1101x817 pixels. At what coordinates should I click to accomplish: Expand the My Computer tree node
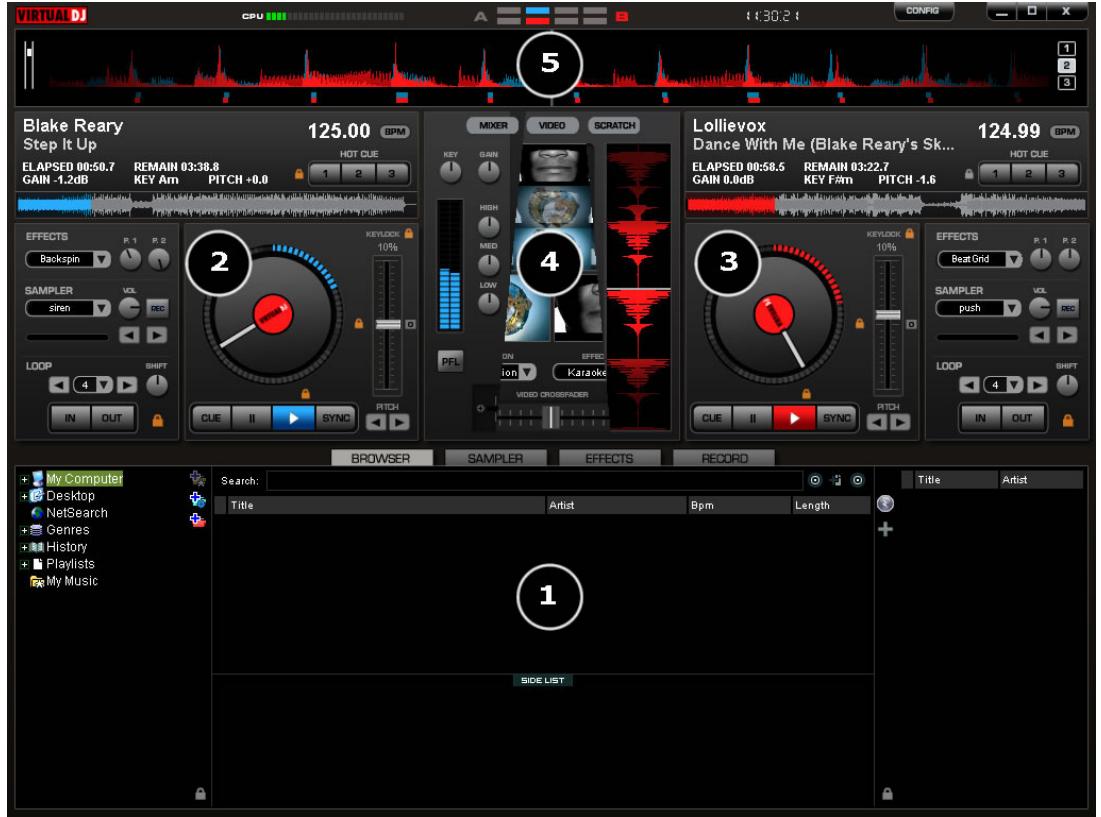(24, 479)
